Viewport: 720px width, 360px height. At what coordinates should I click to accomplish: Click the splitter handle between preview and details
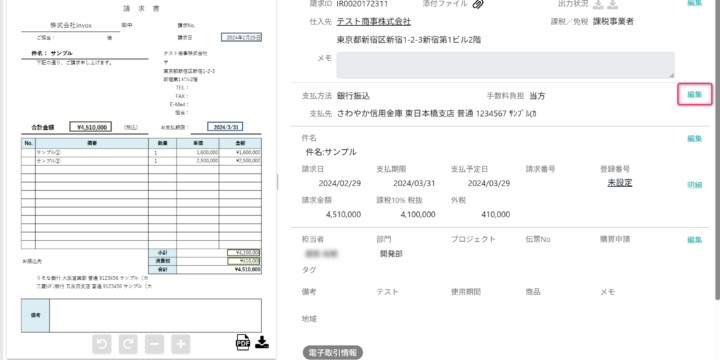[278, 182]
